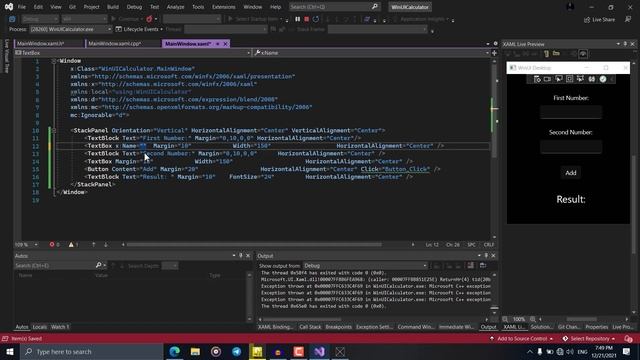This screenshot has width=640, height=360.
Task: Click the zoom out magnifier in Live Preview
Action: (505, 319)
